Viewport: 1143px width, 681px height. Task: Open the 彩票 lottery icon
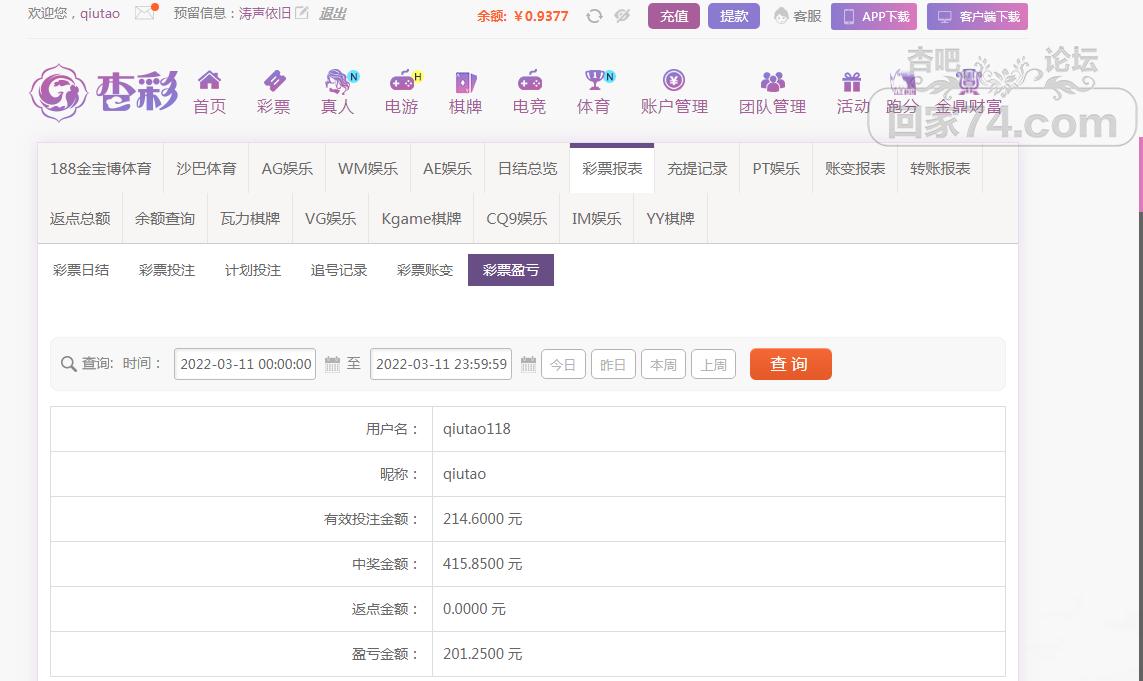(273, 81)
